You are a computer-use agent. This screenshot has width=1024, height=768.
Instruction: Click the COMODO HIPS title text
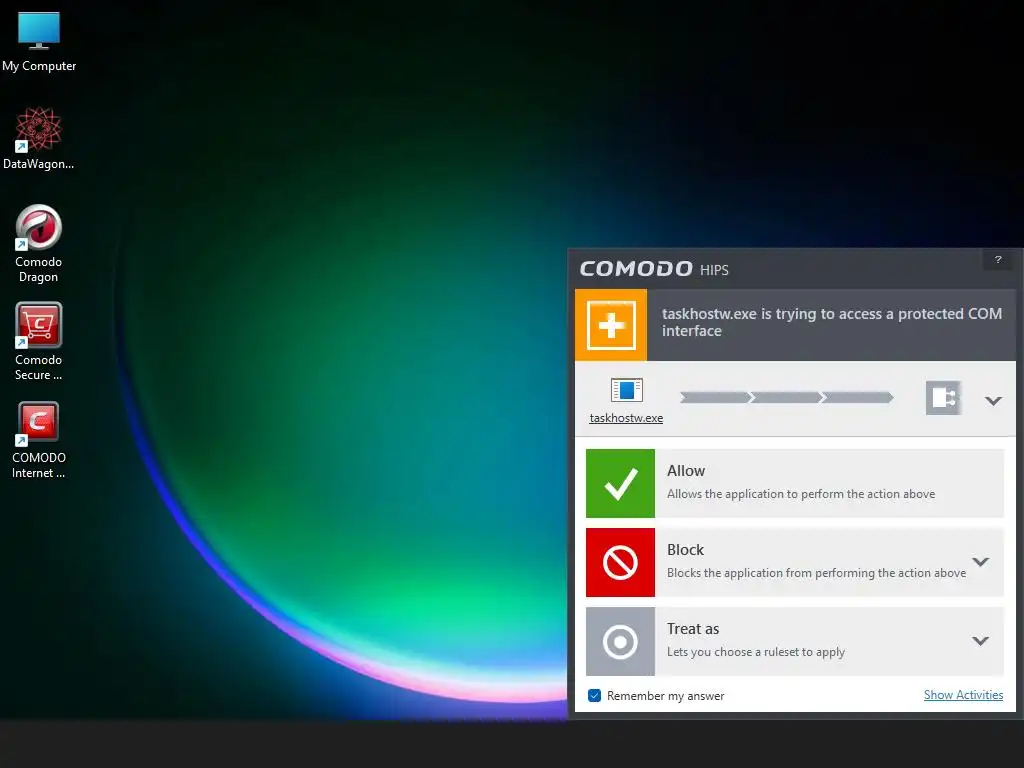(654, 269)
